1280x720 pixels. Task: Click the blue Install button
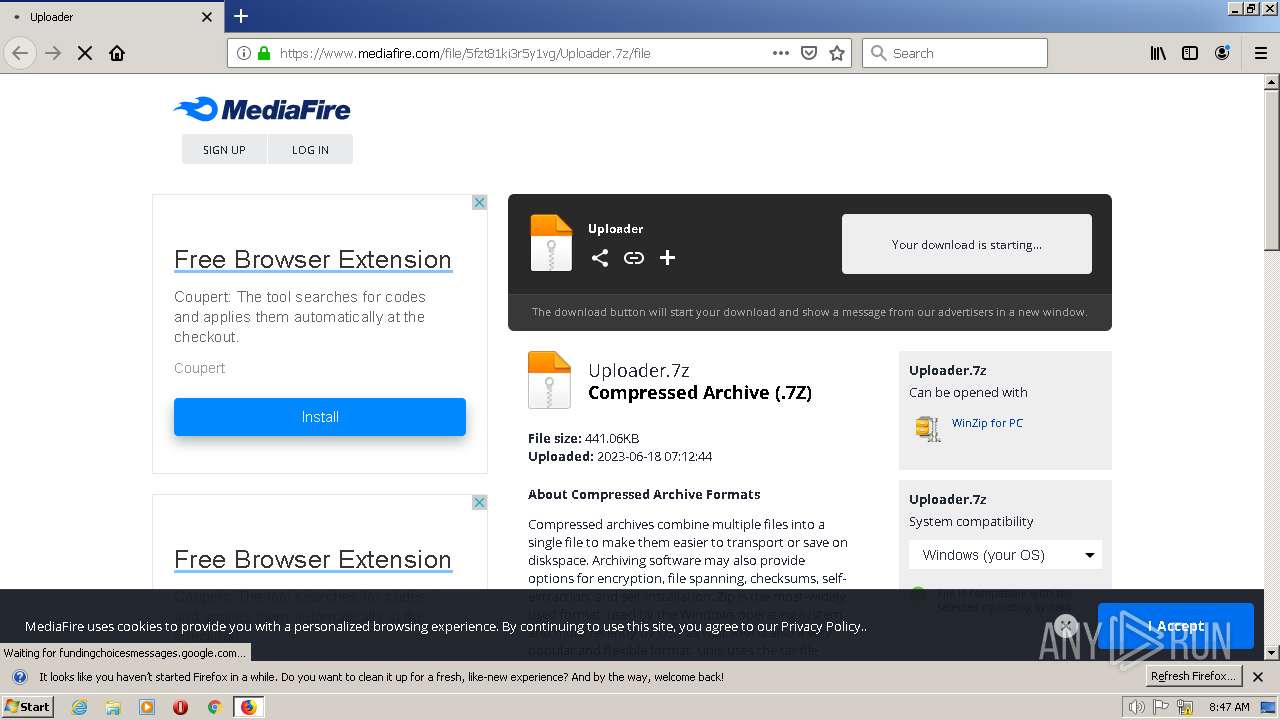pos(320,417)
